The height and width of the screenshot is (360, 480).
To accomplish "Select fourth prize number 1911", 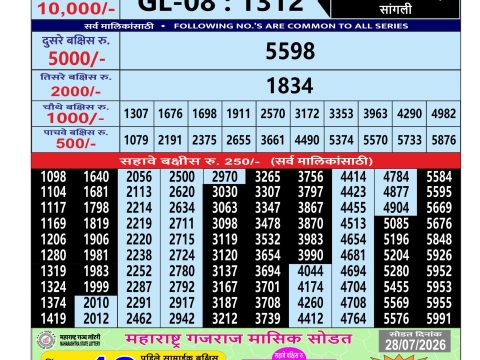I will point(238,114).
